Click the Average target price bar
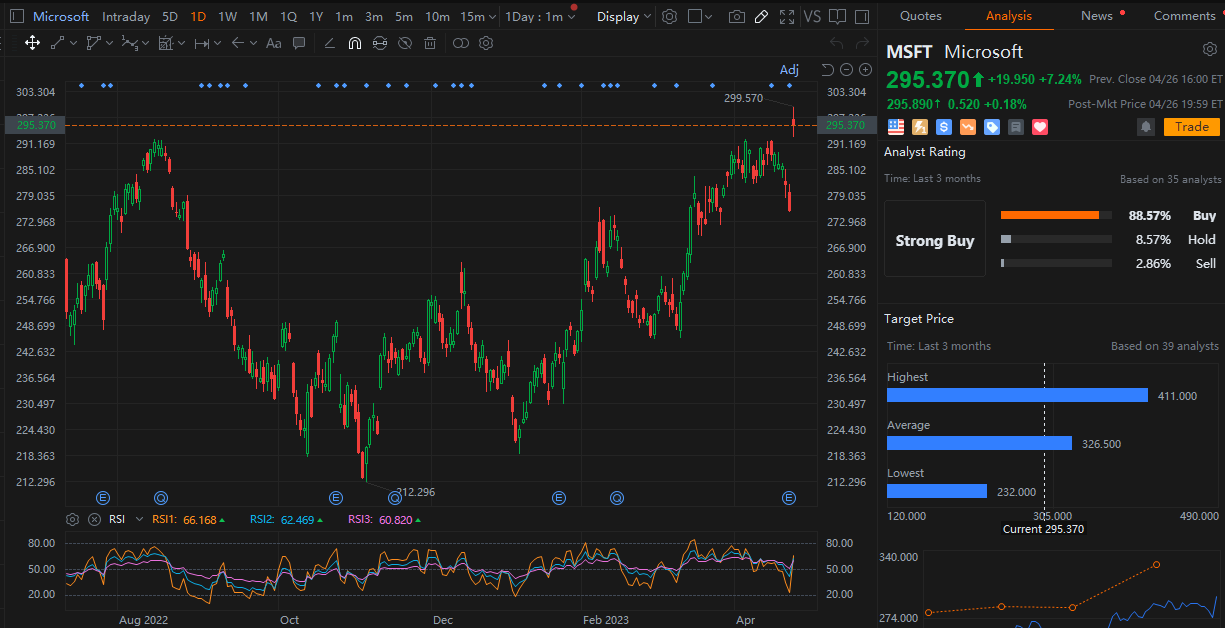 (979, 443)
